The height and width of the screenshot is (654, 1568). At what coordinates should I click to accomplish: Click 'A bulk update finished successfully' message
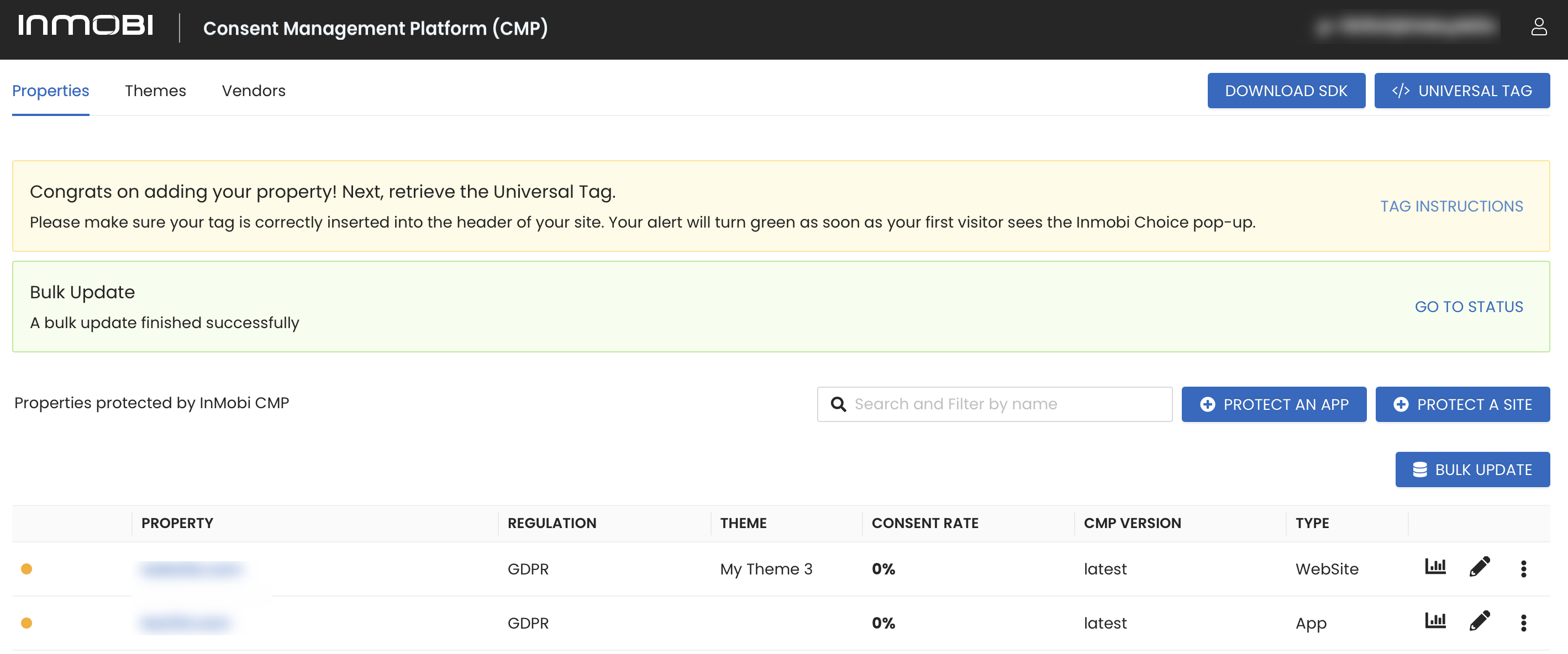(x=164, y=323)
